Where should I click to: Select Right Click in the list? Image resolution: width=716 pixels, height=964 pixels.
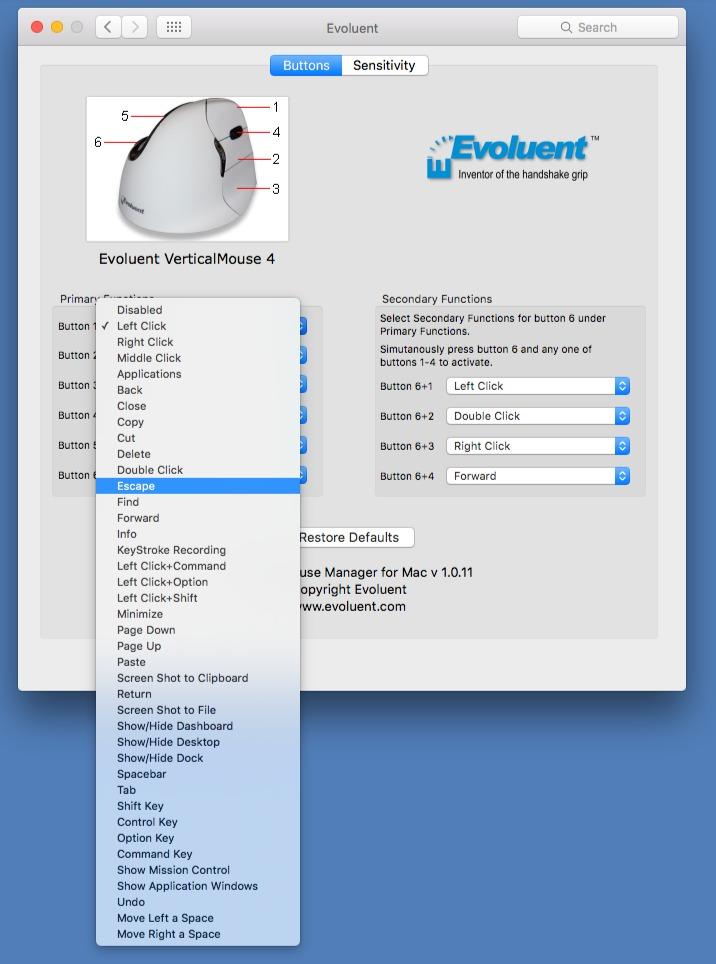[x=198, y=342]
